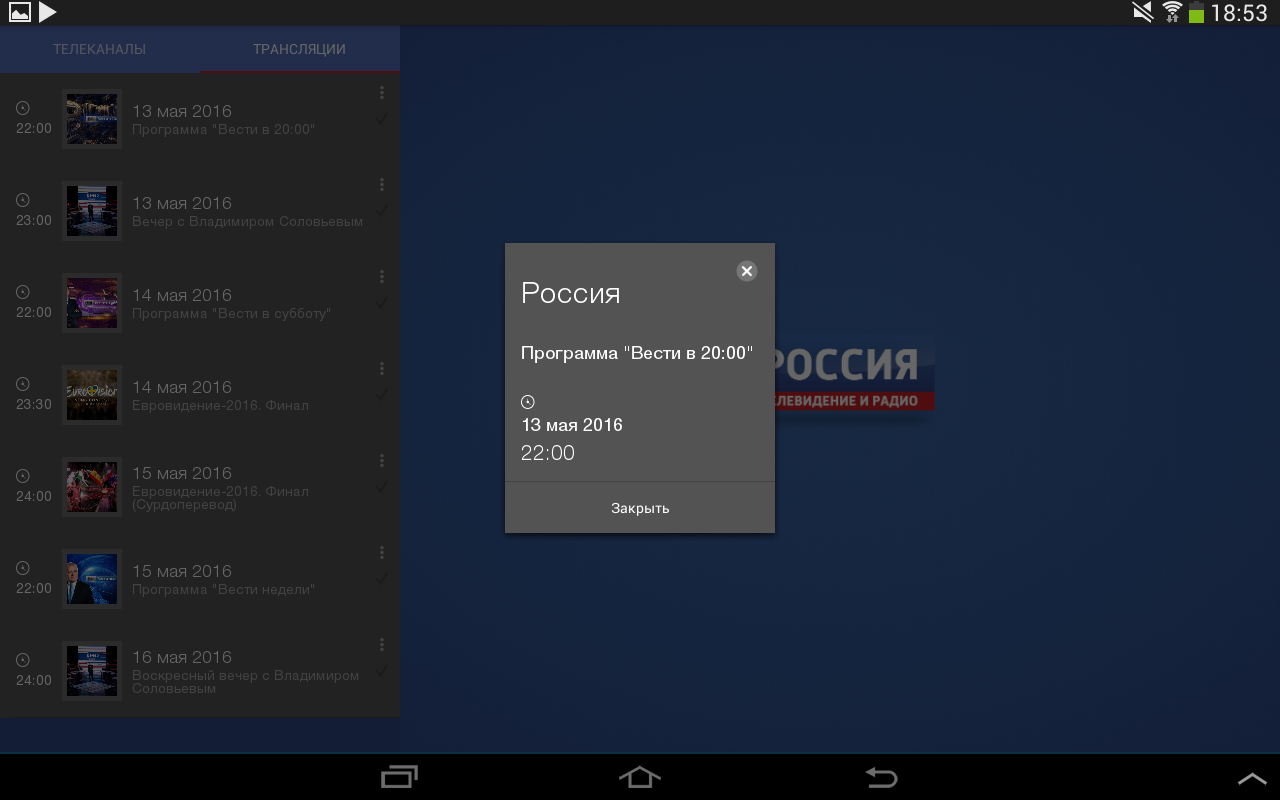1280x800 pixels.
Task: Toggle checkmark for Вечер с Владимиром Соловьевым
Action: coord(381,210)
